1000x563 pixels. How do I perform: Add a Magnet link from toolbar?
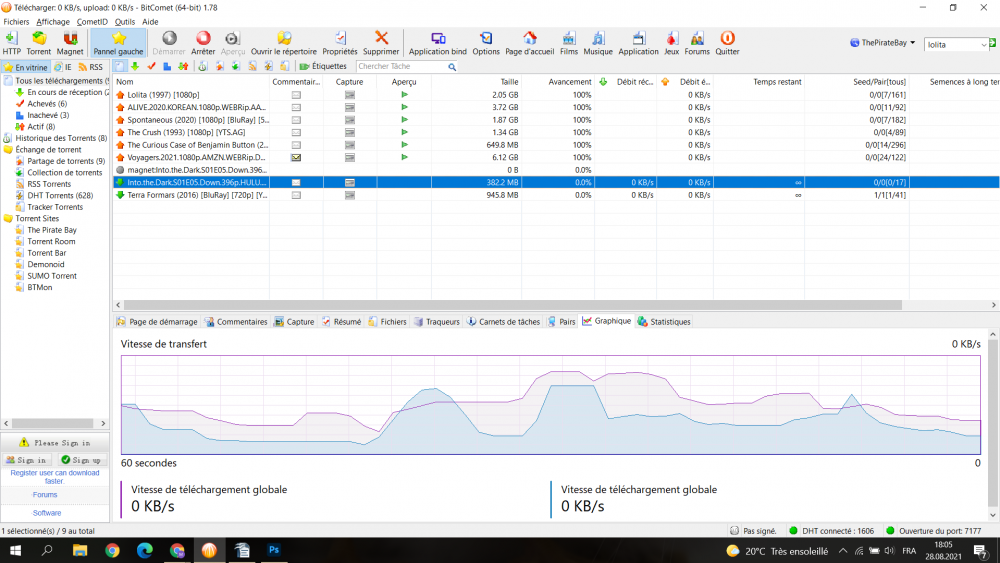pyautogui.click(x=70, y=43)
